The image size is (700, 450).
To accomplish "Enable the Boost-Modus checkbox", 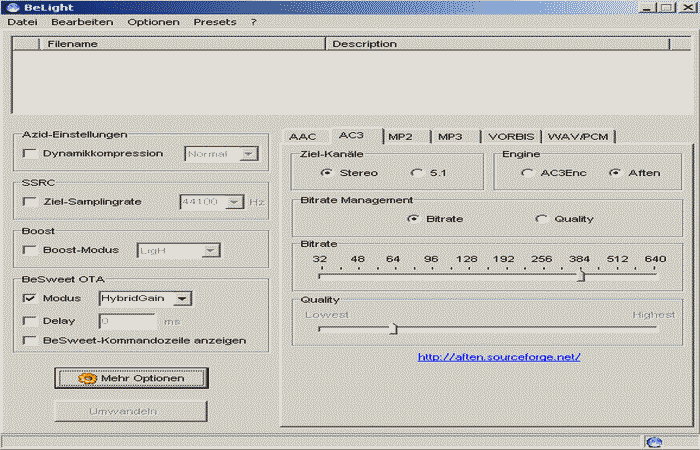I will 30,250.
